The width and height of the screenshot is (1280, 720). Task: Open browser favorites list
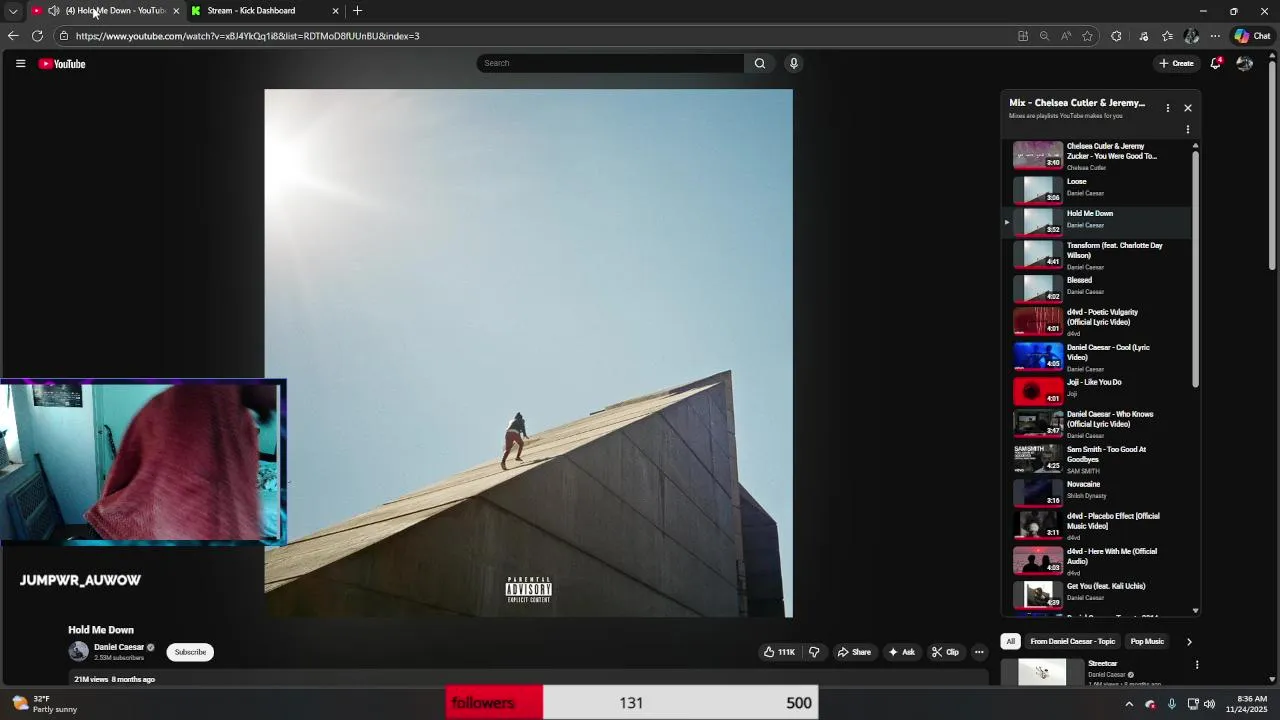click(1167, 36)
